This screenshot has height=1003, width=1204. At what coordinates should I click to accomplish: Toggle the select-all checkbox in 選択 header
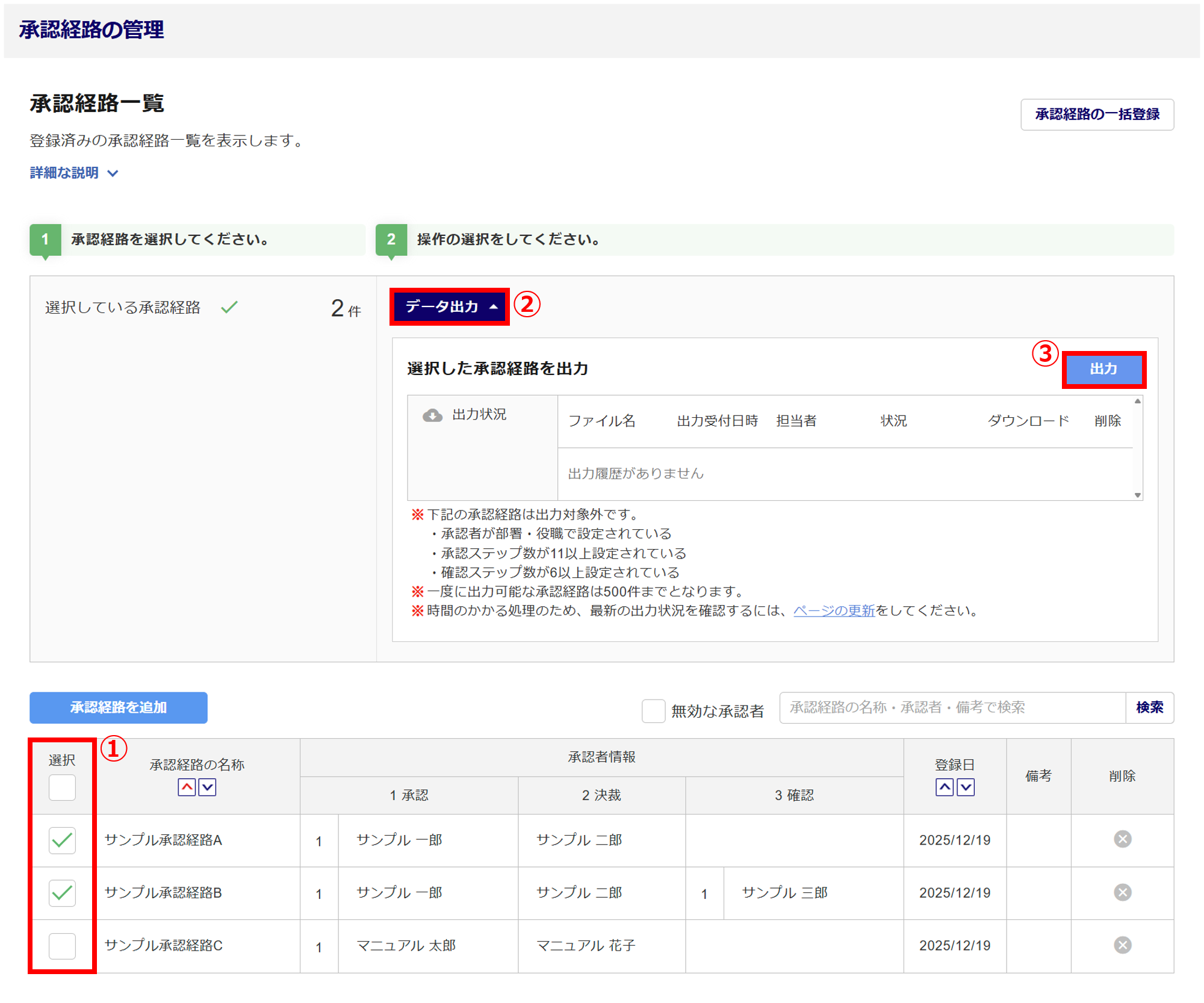(62, 787)
